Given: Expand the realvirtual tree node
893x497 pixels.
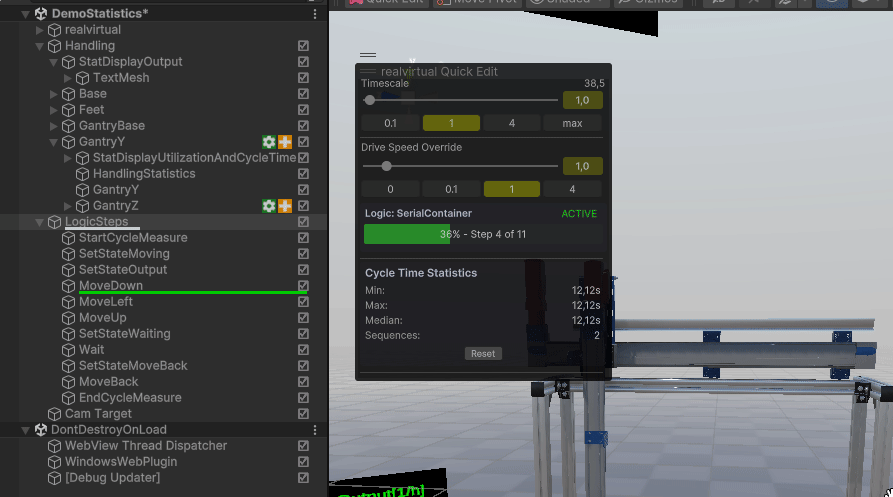Looking at the screenshot, I should [x=40, y=30].
